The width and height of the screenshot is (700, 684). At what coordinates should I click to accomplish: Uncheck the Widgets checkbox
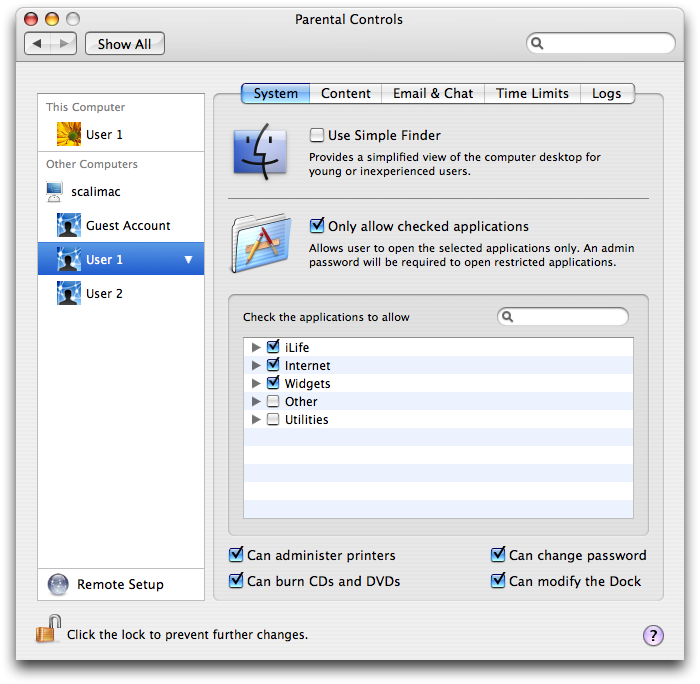pos(273,383)
